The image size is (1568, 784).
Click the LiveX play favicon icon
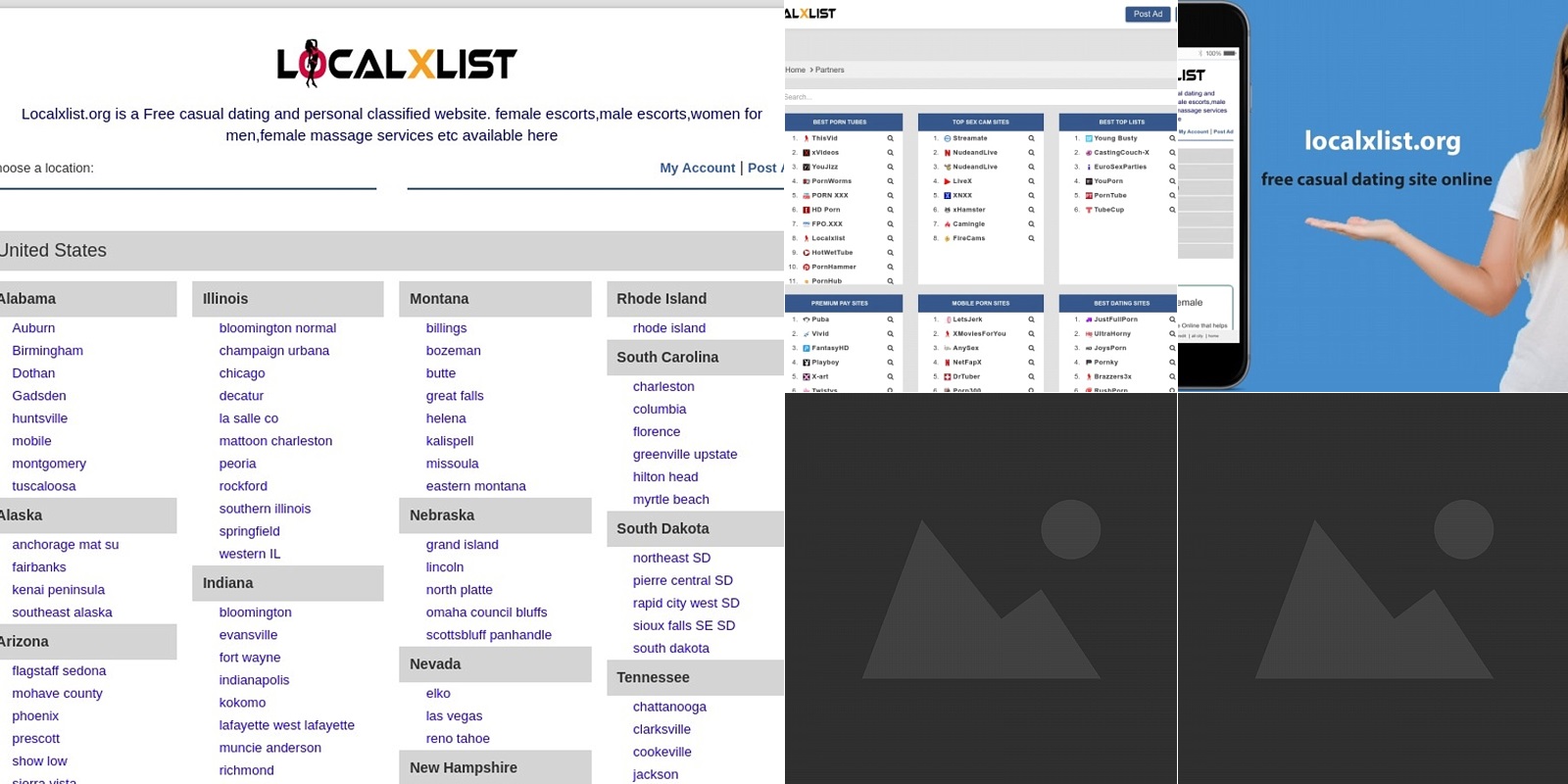click(x=948, y=181)
